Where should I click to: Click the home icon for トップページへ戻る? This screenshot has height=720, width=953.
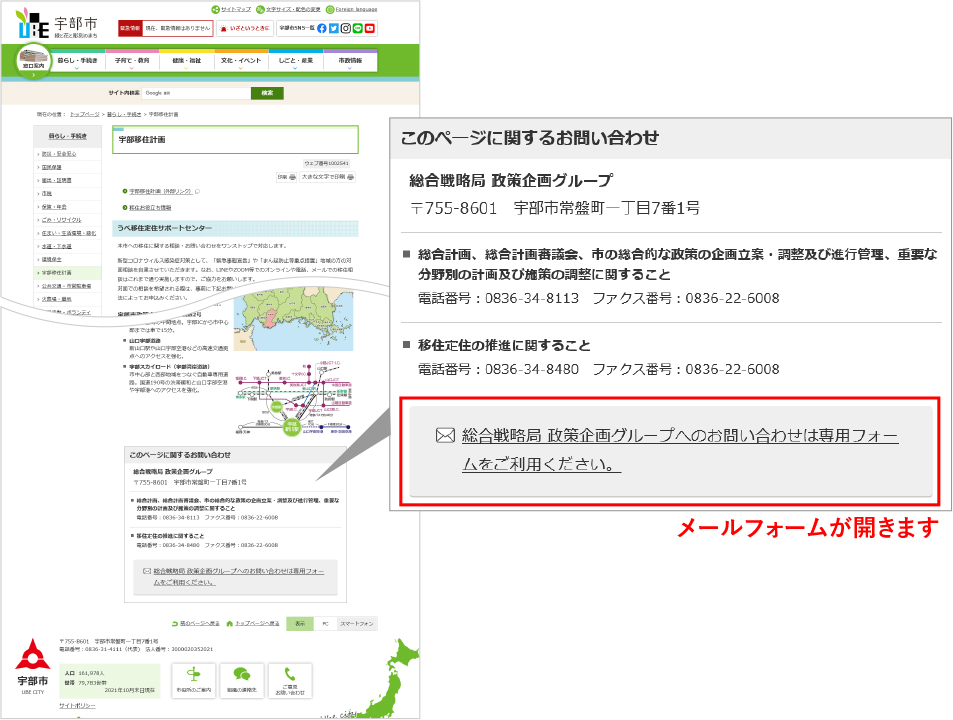click(x=230, y=623)
